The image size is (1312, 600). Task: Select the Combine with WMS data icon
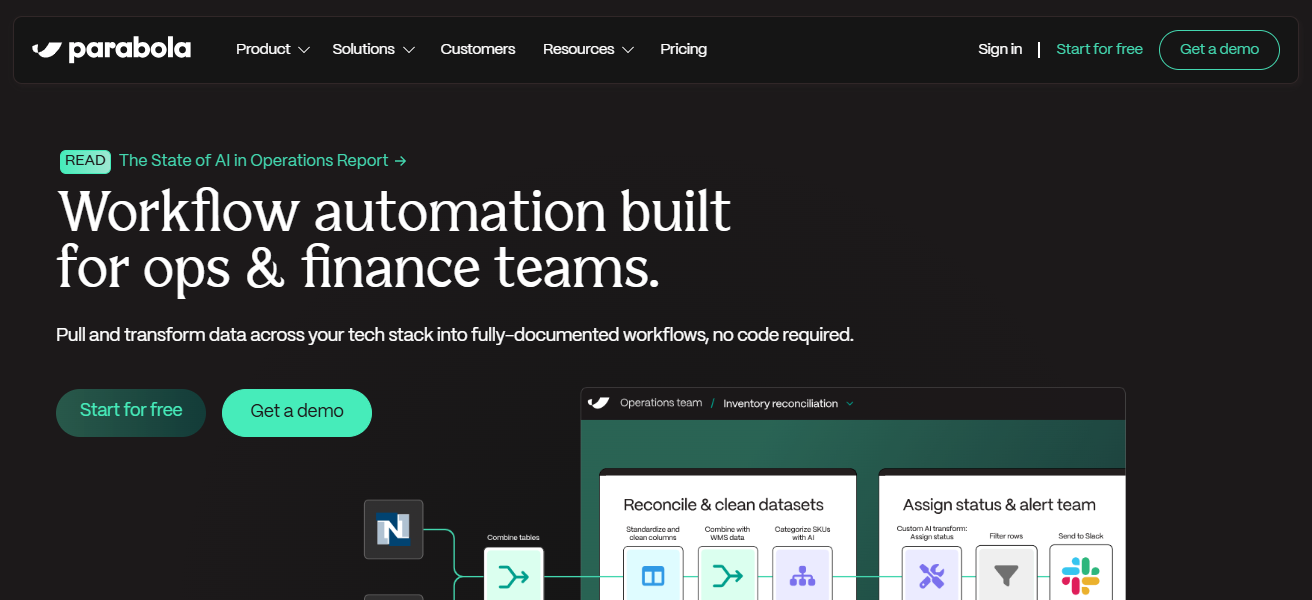click(x=727, y=576)
